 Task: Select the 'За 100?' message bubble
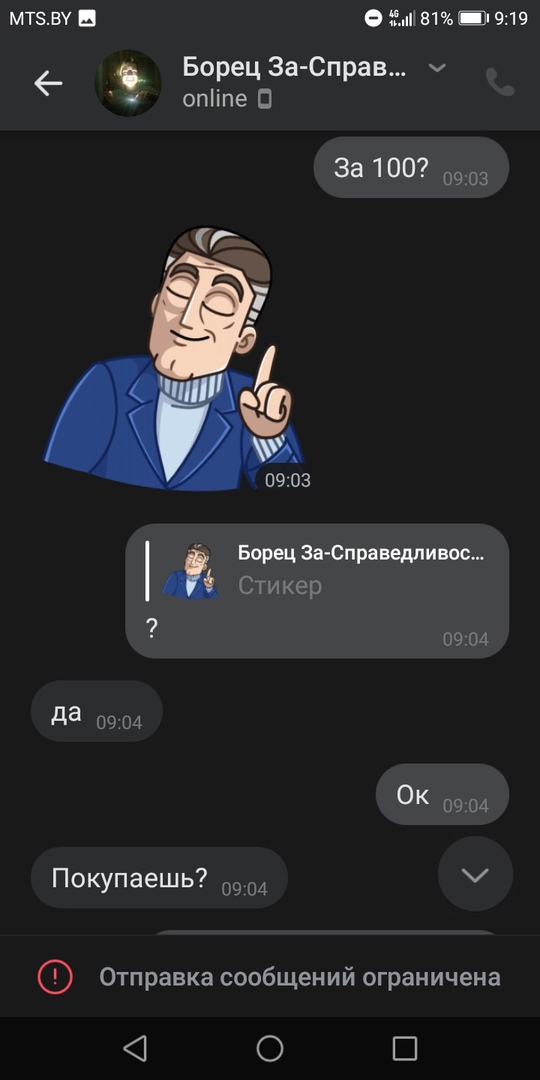411,168
